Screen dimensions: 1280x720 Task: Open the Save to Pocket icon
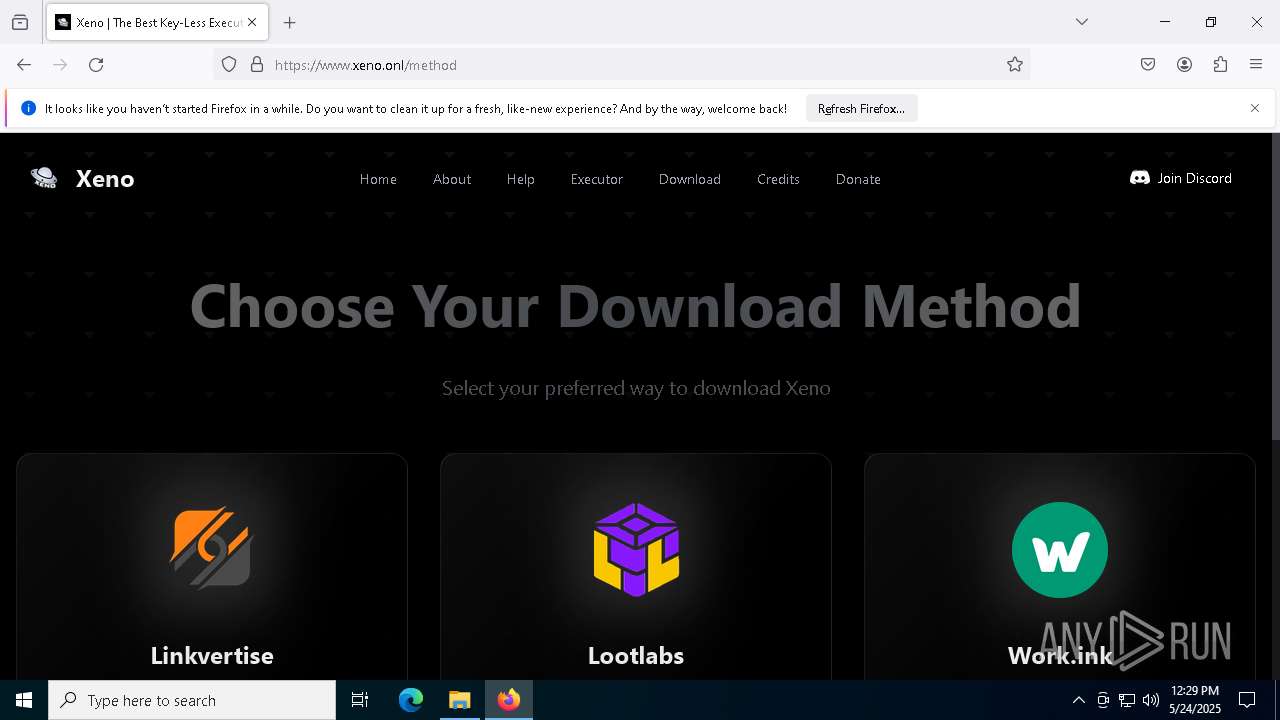1148,65
